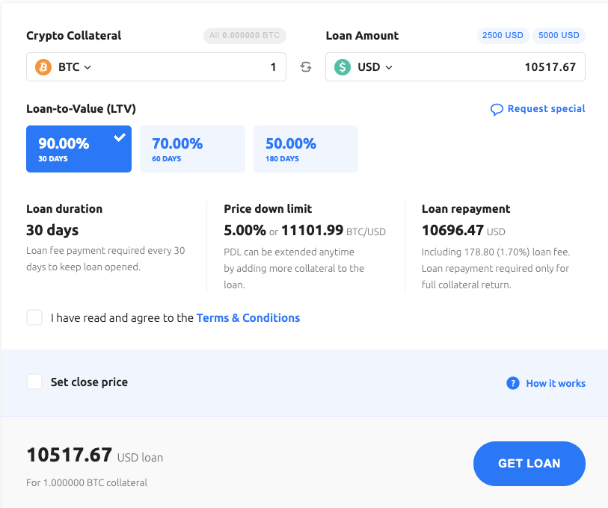
Task: Click the checkmark on the 90.00% option
Action: (x=120, y=137)
